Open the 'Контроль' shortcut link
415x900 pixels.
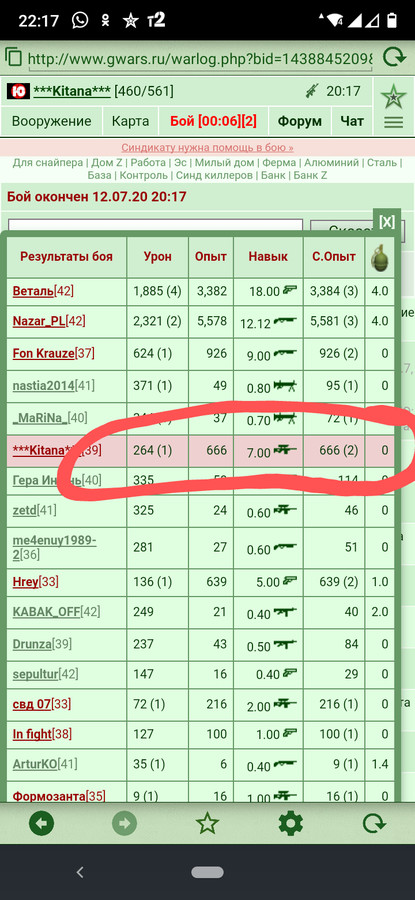[x=144, y=175]
